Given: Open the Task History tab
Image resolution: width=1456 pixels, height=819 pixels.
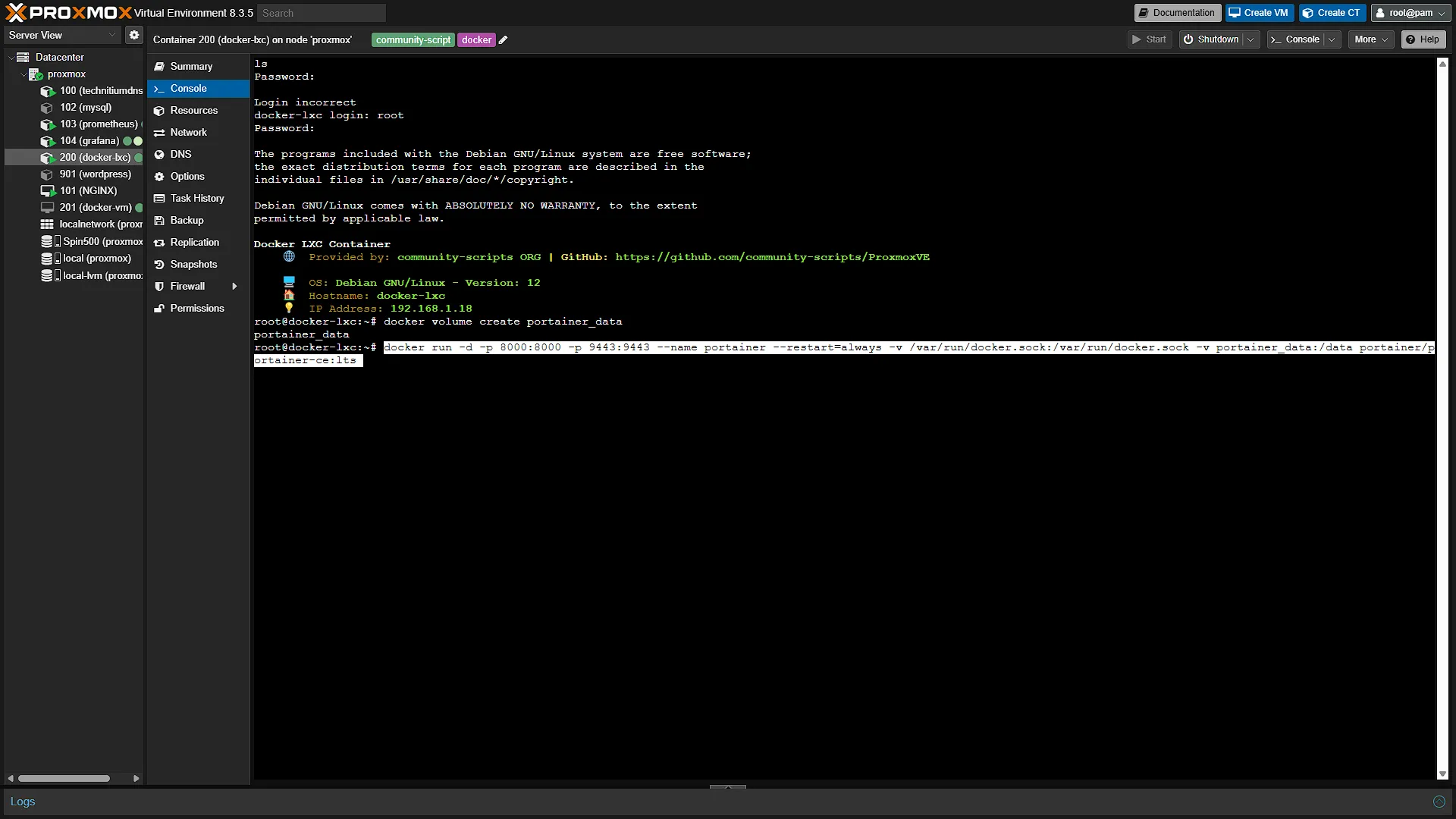Looking at the screenshot, I should point(199,198).
